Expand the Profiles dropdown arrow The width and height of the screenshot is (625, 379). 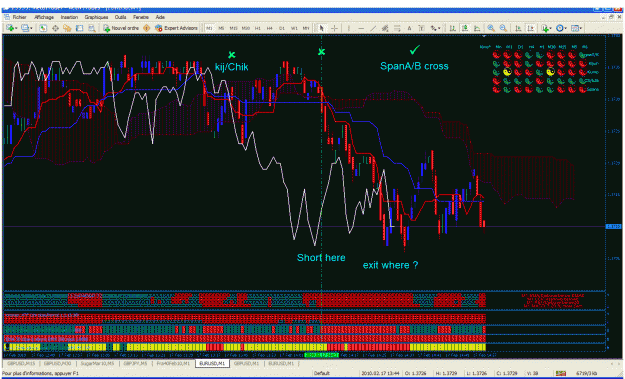pos(31,28)
